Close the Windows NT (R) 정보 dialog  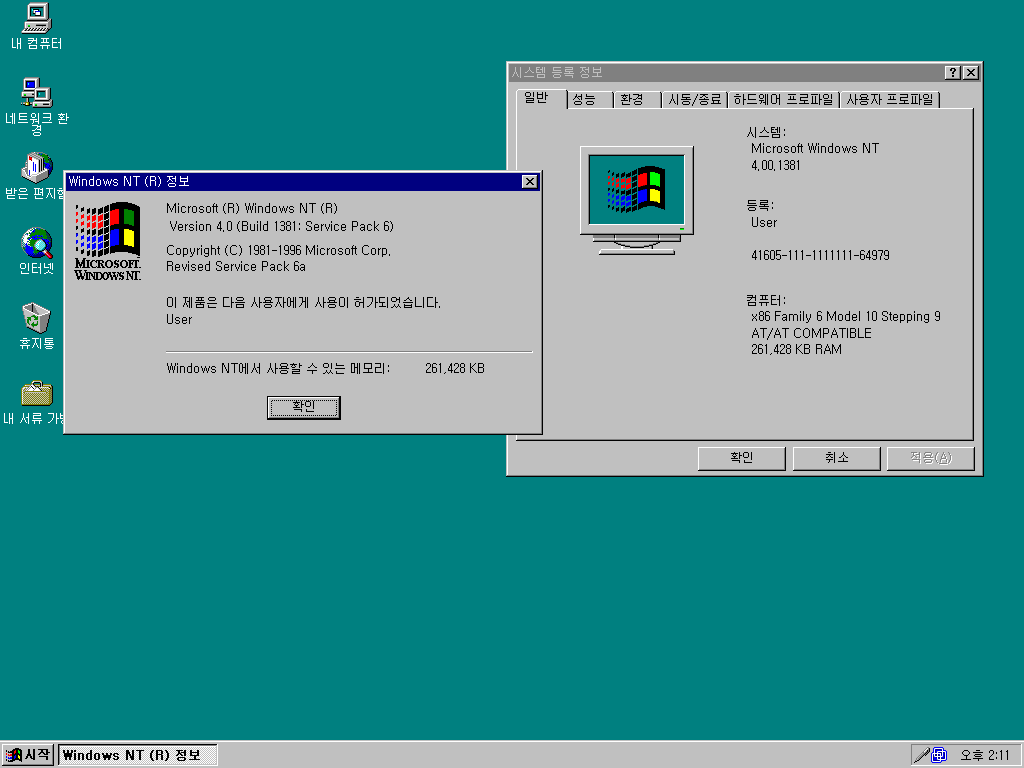point(530,182)
